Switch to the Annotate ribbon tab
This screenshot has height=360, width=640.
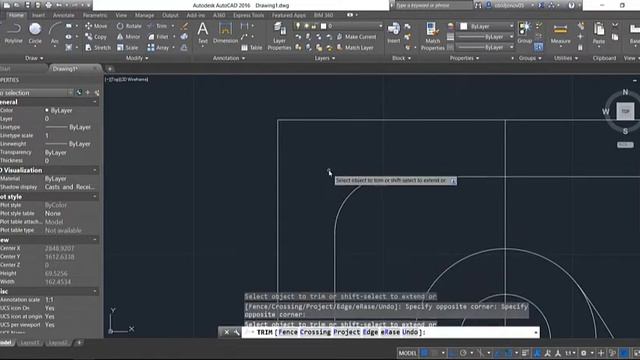[64, 15]
